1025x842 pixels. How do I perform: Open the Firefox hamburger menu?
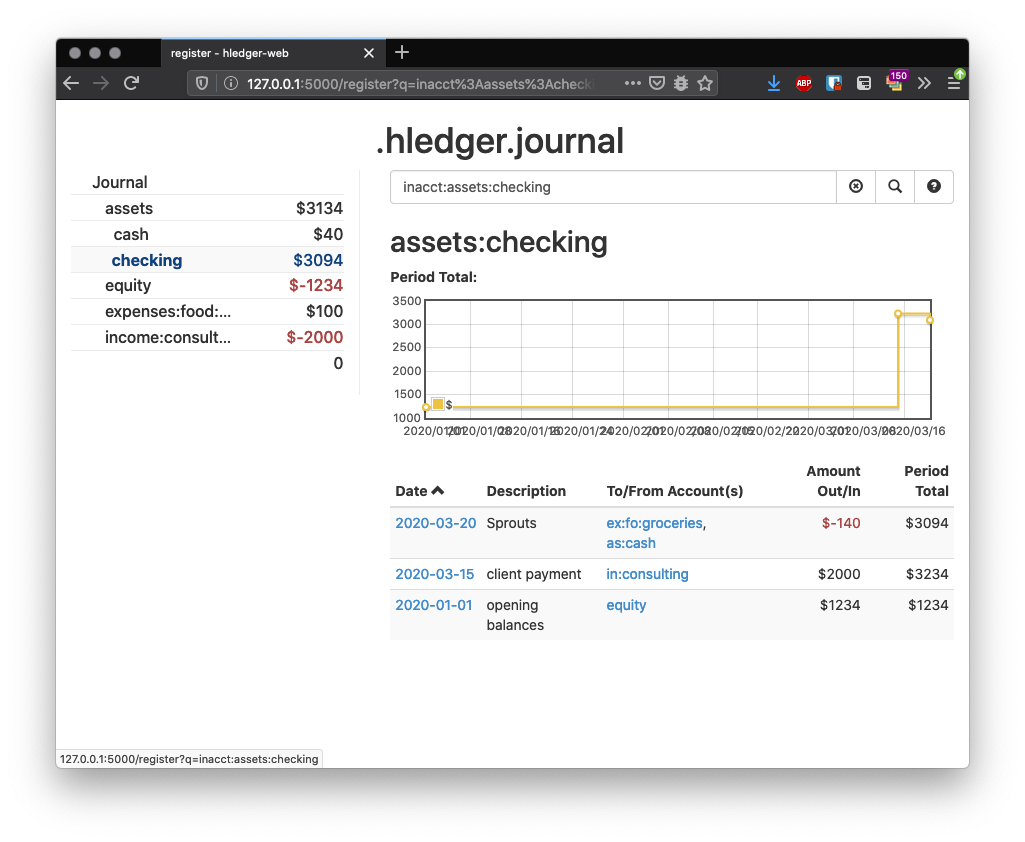coord(955,83)
